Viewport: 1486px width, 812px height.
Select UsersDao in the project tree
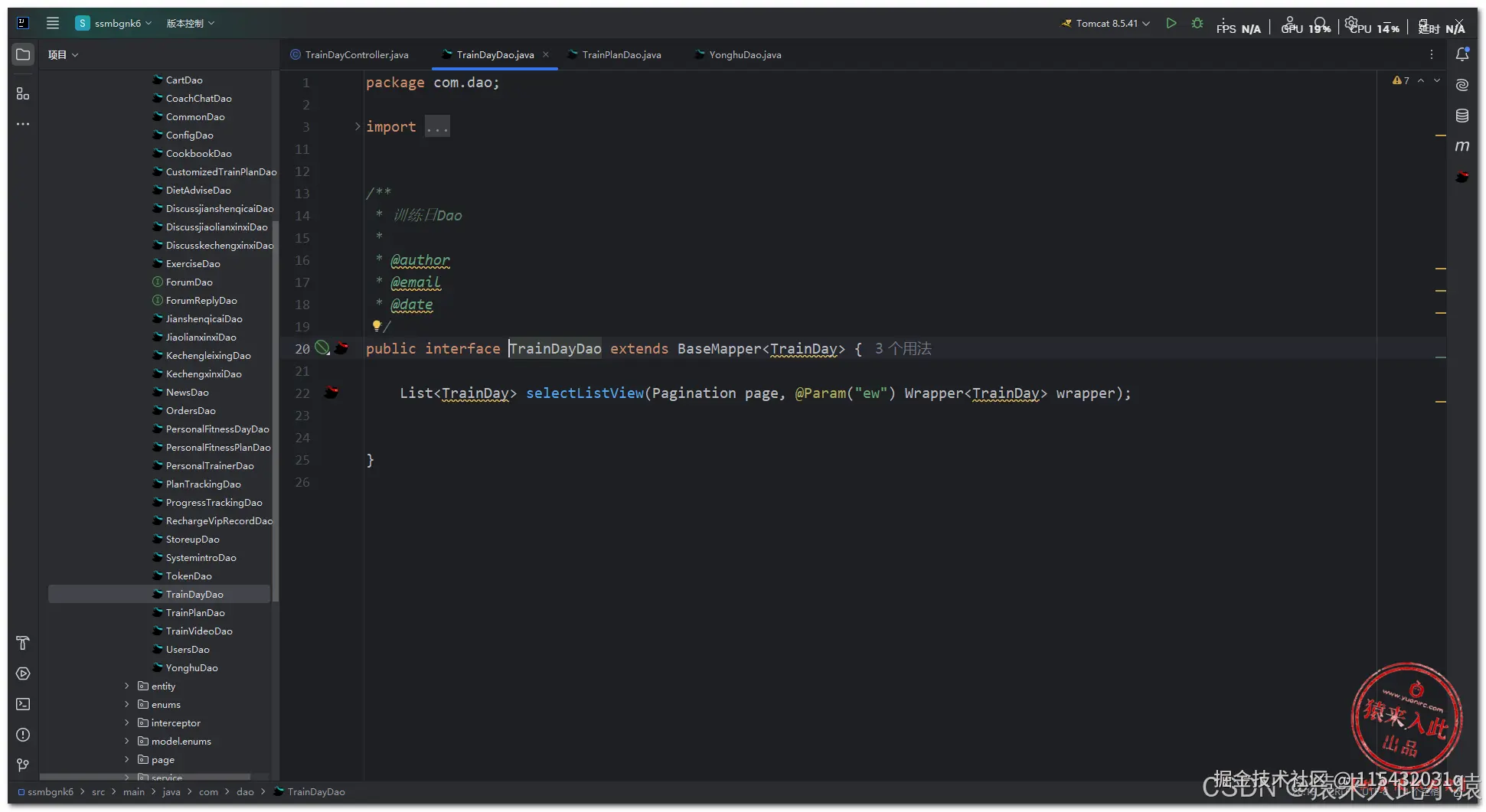[x=188, y=650]
